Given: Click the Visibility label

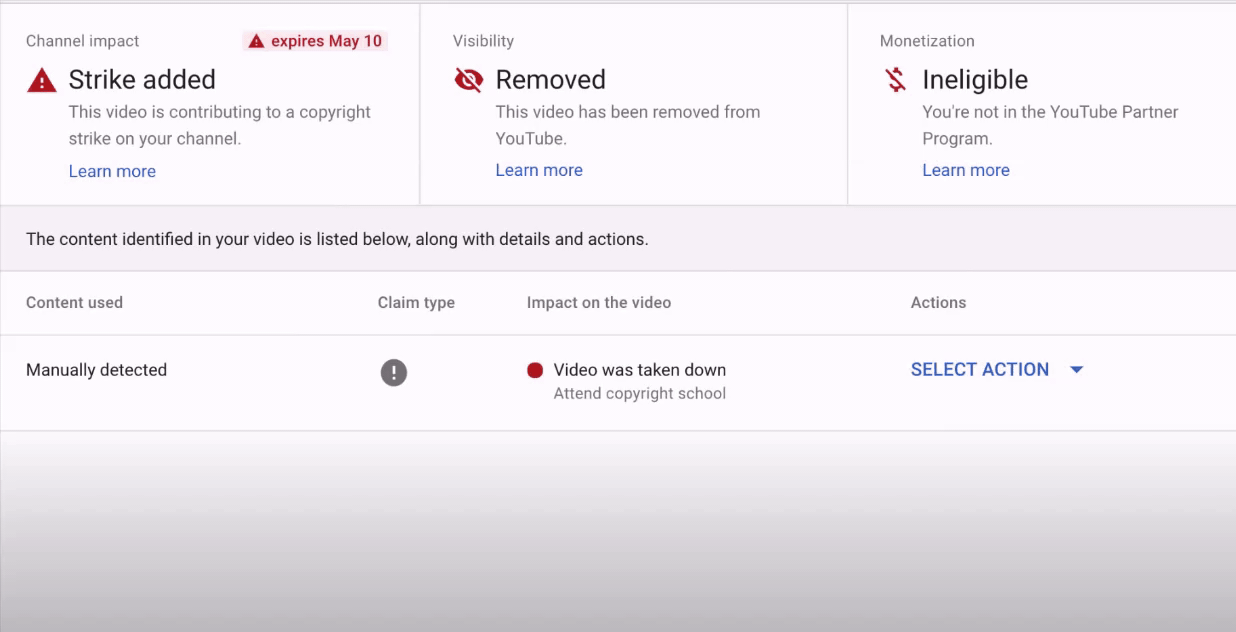Looking at the screenshot, I should coord(483,41).
